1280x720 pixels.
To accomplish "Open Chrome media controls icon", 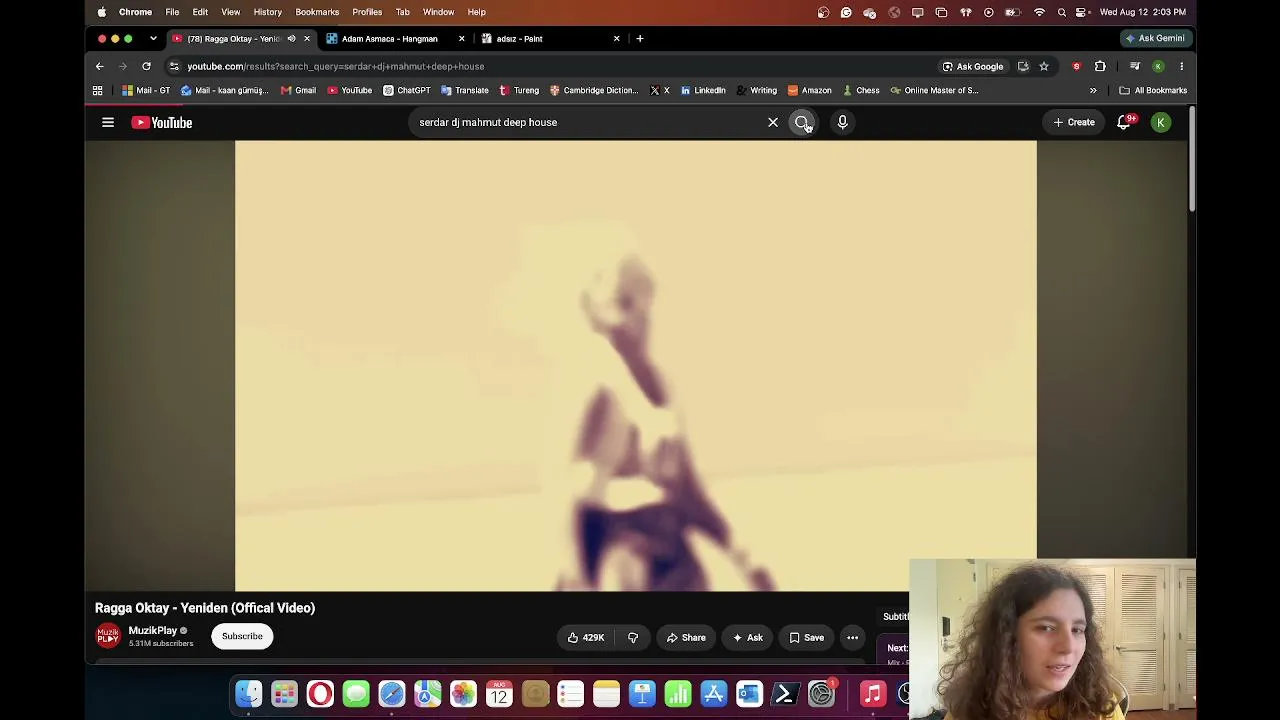I will click(1135, 66).
